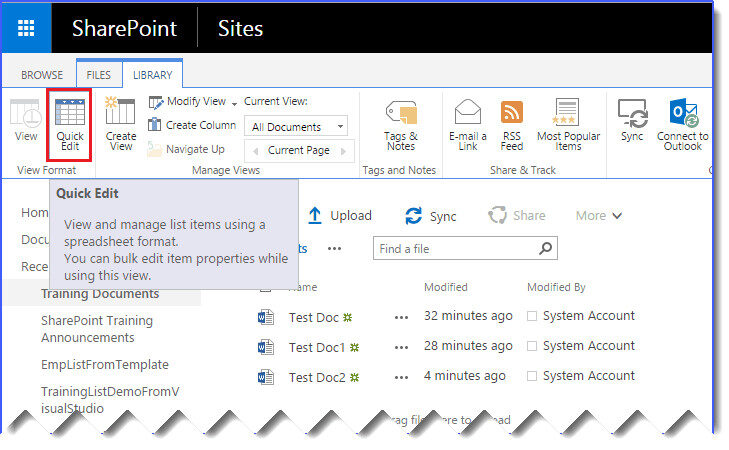
Task: Click the Create View icon
Action: coord(120,111)
